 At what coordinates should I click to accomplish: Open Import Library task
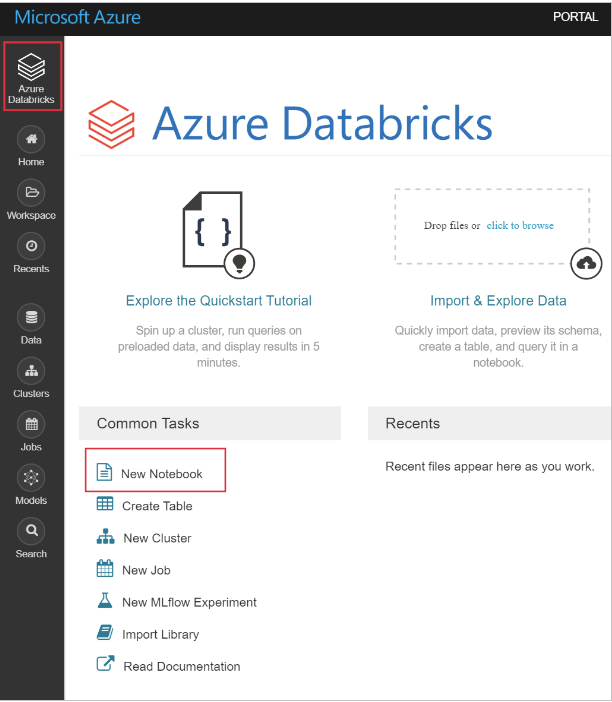coord(160,634)
